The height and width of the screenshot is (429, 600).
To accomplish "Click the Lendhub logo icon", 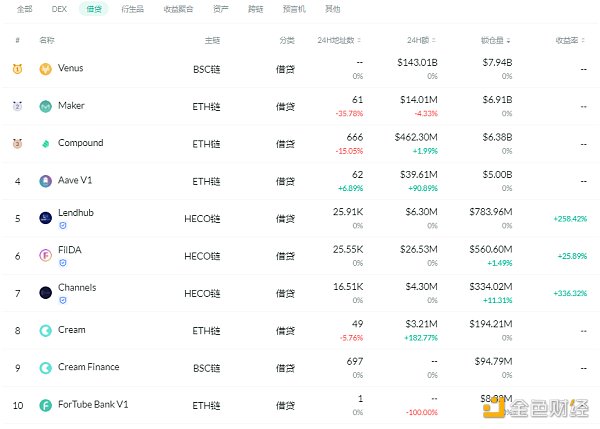I will pyautogui.click(x=46, y=217).
